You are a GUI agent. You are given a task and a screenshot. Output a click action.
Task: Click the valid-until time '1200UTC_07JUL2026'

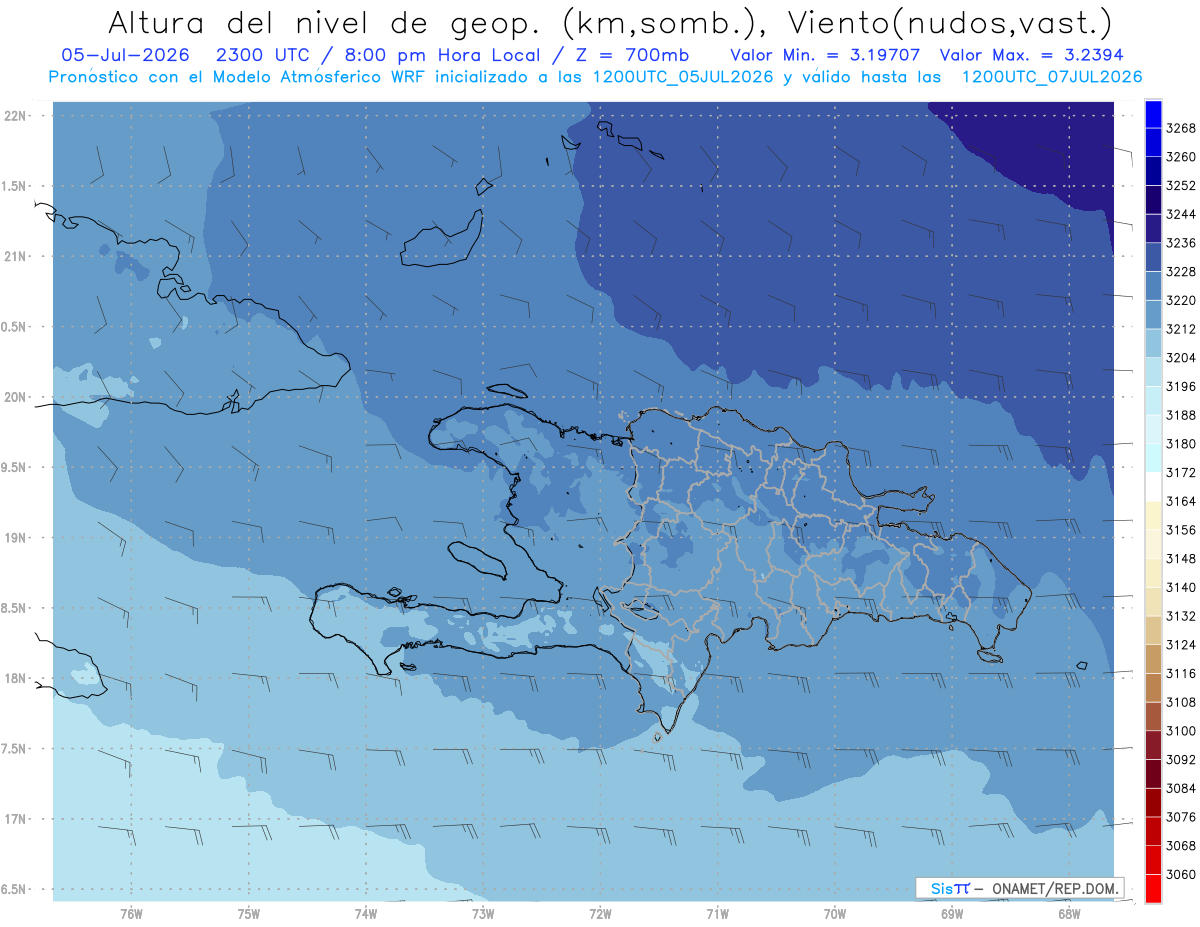pos(1052,77)
